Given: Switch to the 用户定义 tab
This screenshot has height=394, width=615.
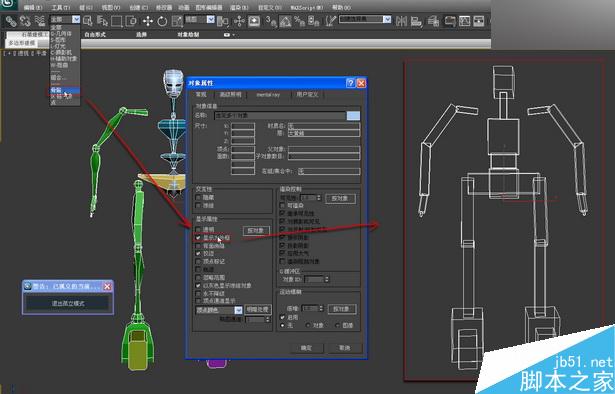Looking at the screenshot, I should pos(308,94).
